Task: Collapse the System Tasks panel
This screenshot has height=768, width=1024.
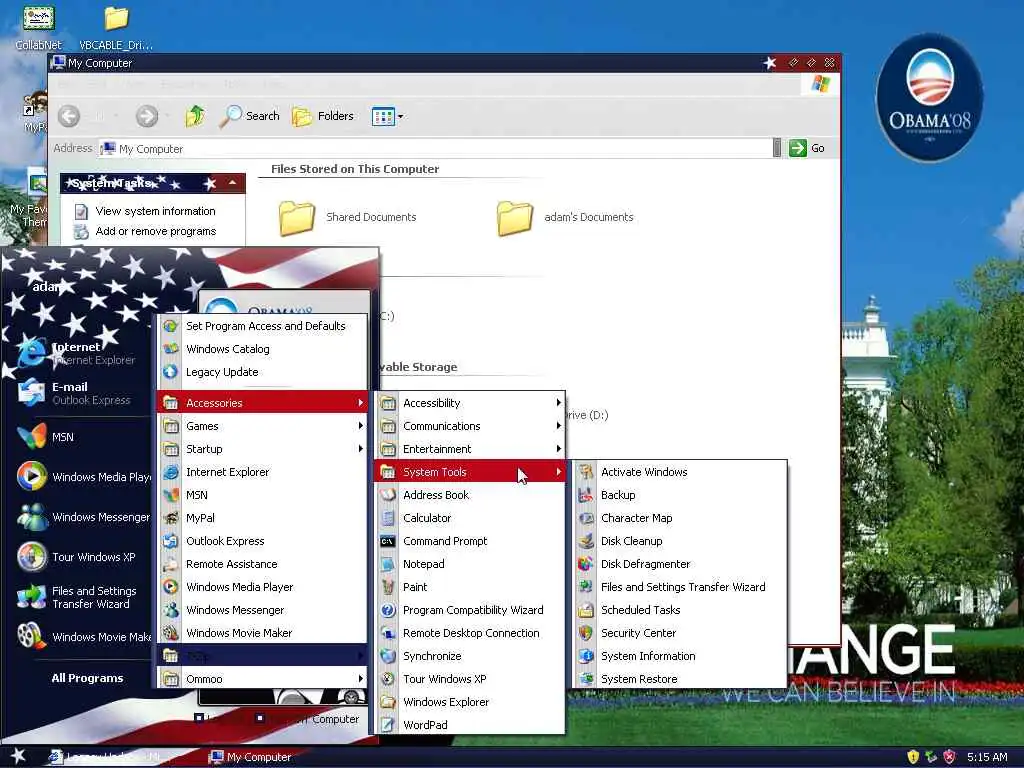Action: (x=232, y=184)
